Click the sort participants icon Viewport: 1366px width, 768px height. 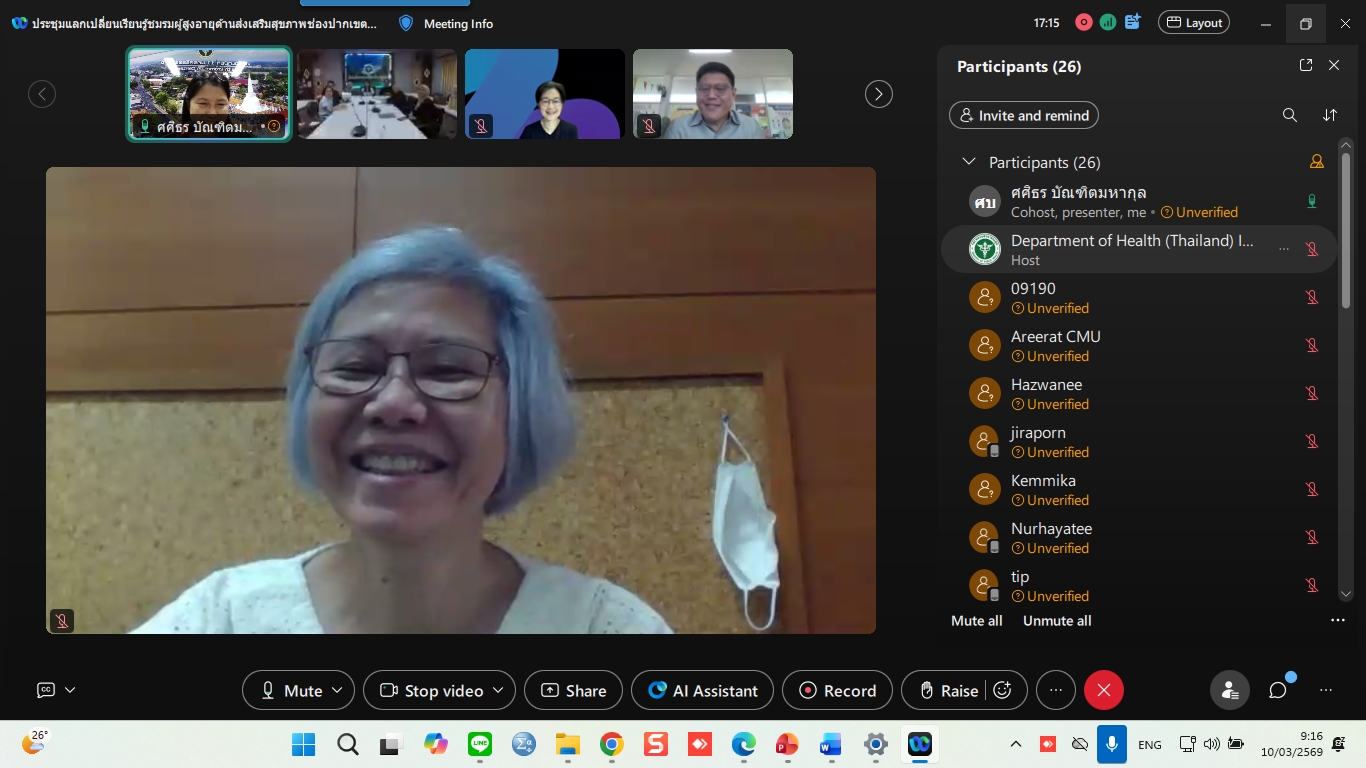click(1329, 115)
